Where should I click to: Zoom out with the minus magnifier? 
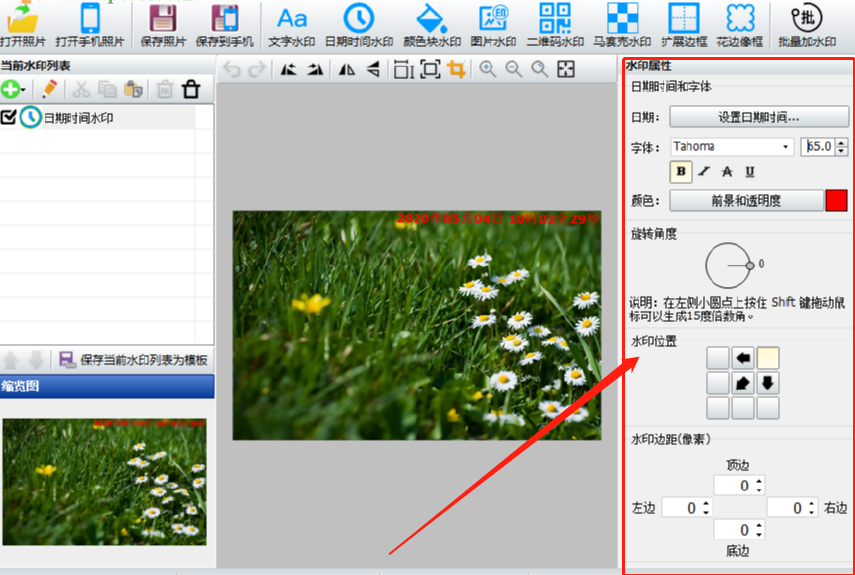[514, 69]
